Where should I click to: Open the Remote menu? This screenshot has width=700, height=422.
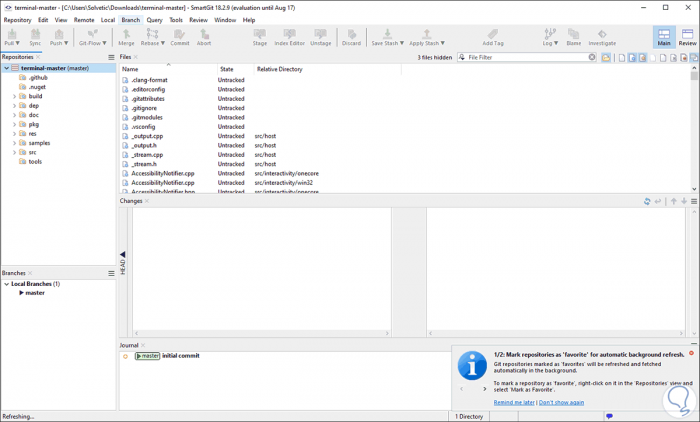84,20
